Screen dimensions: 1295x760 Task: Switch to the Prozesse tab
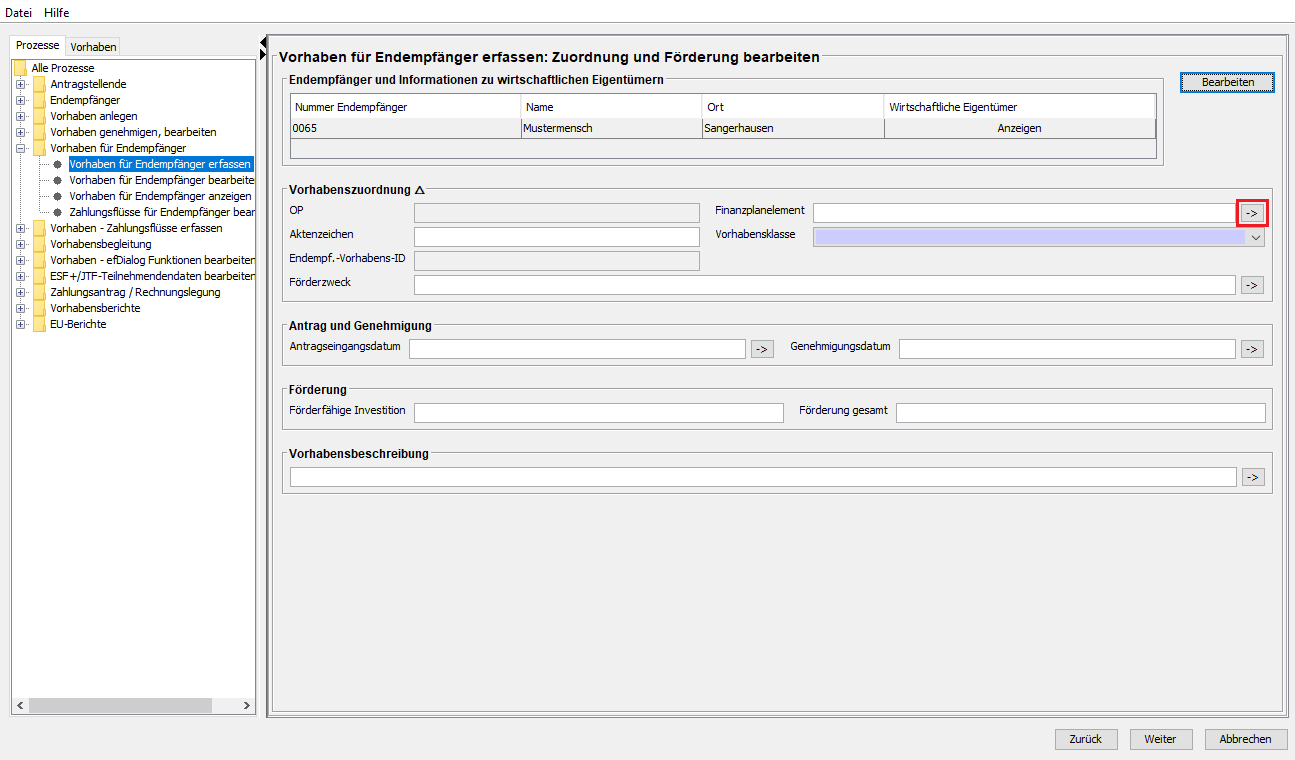[38, 46]
